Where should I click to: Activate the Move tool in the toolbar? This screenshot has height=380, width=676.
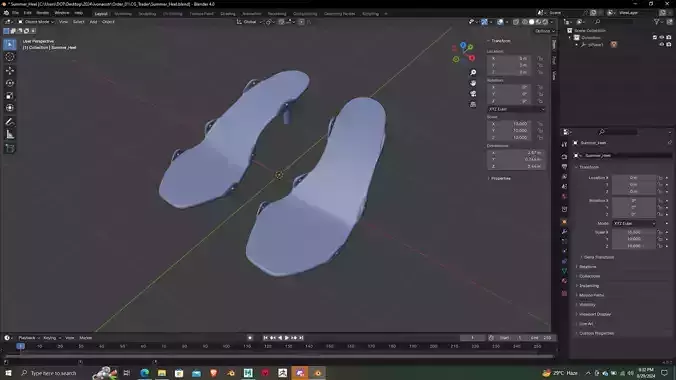coord(10,70)
